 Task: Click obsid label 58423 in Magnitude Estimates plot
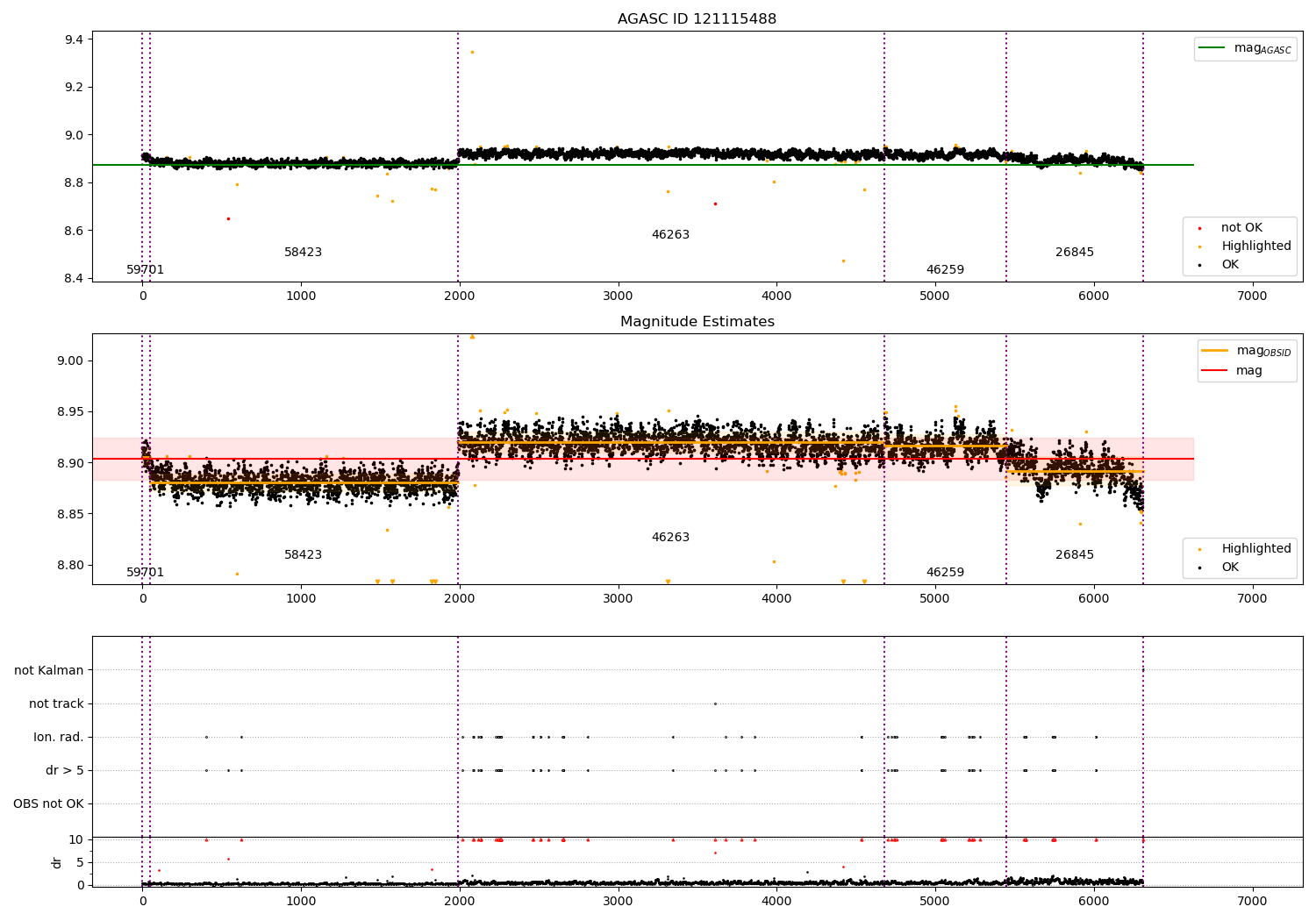[x=303, y=555]
